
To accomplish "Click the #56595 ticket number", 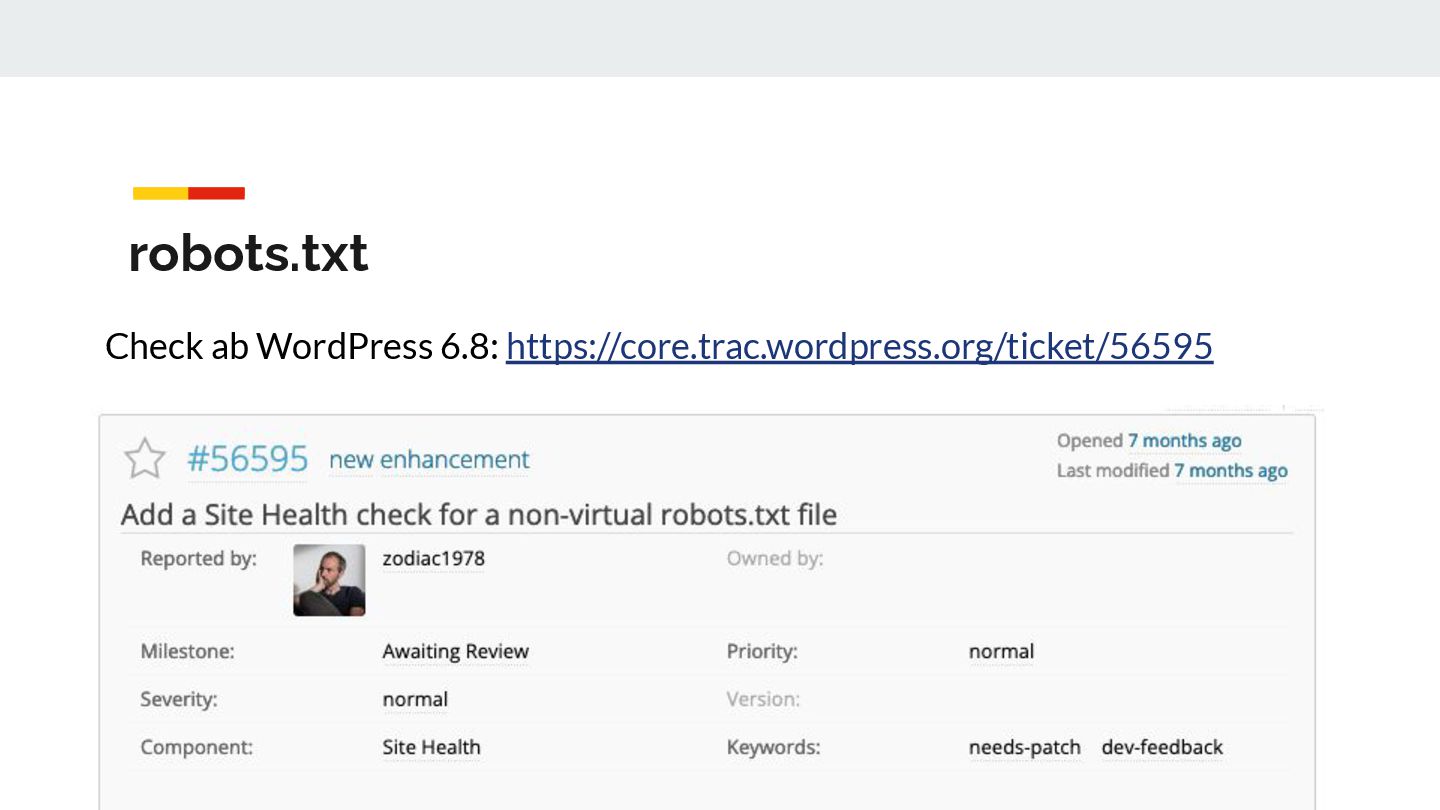I will (248, 459).
